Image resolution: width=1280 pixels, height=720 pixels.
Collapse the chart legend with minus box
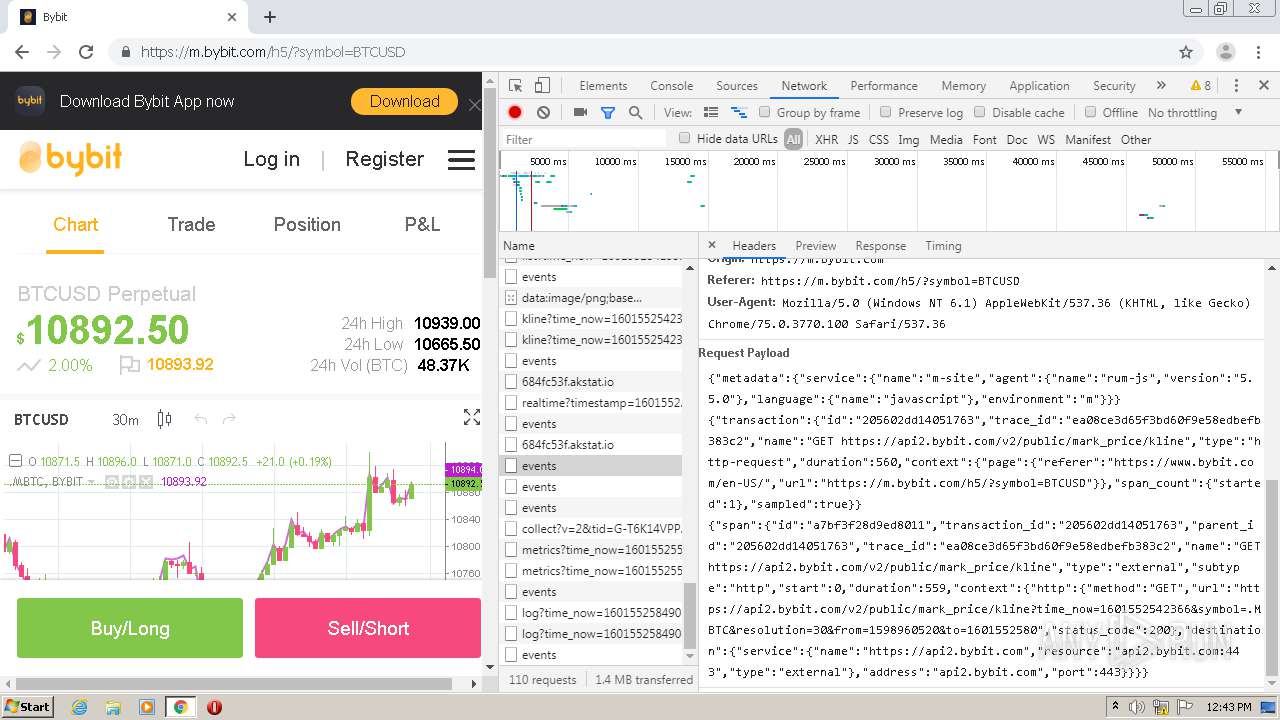click(x=15, y=461)
